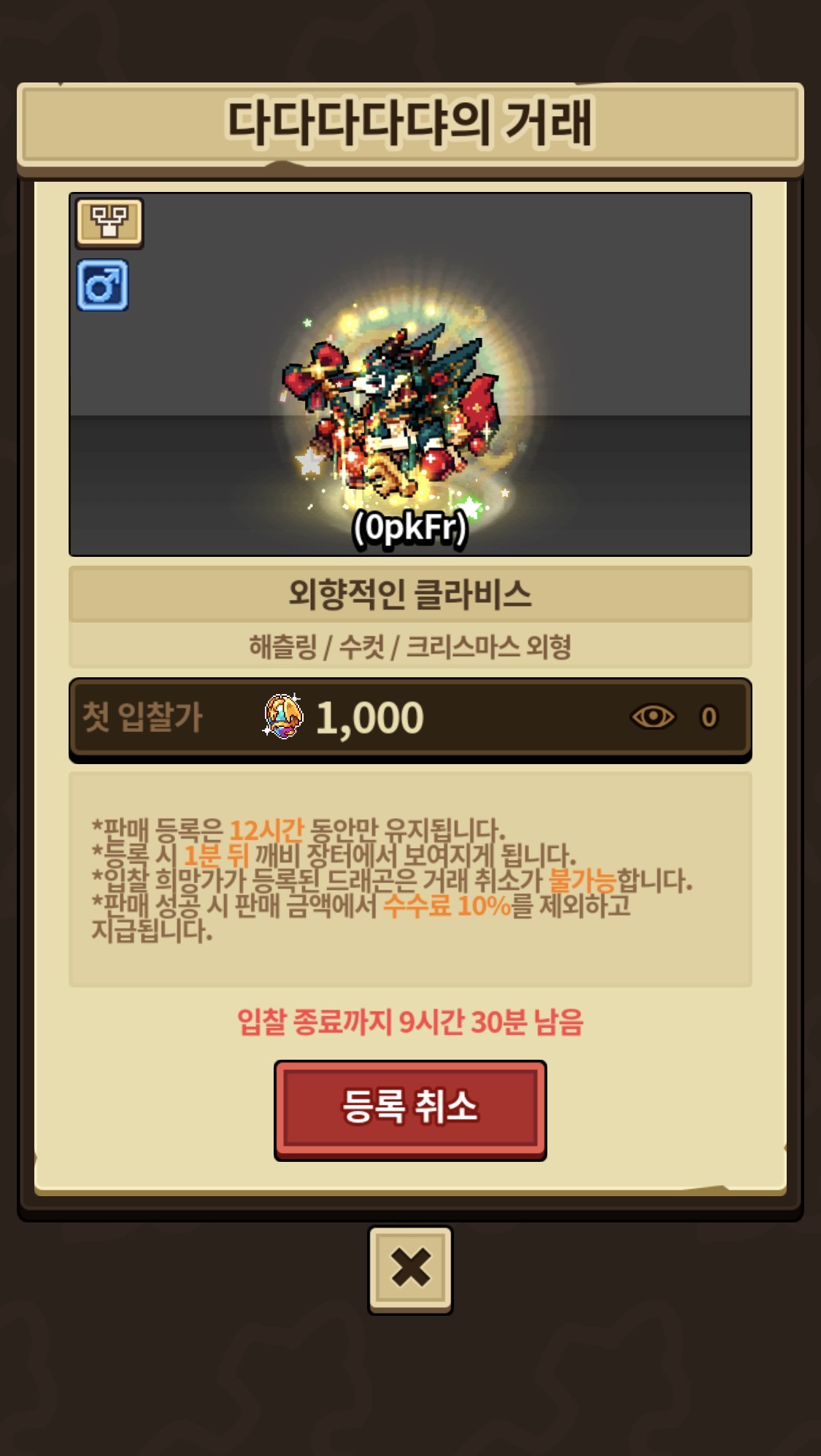
Task: Tap the orange 불가능 warning word
Action: [582, 880]
